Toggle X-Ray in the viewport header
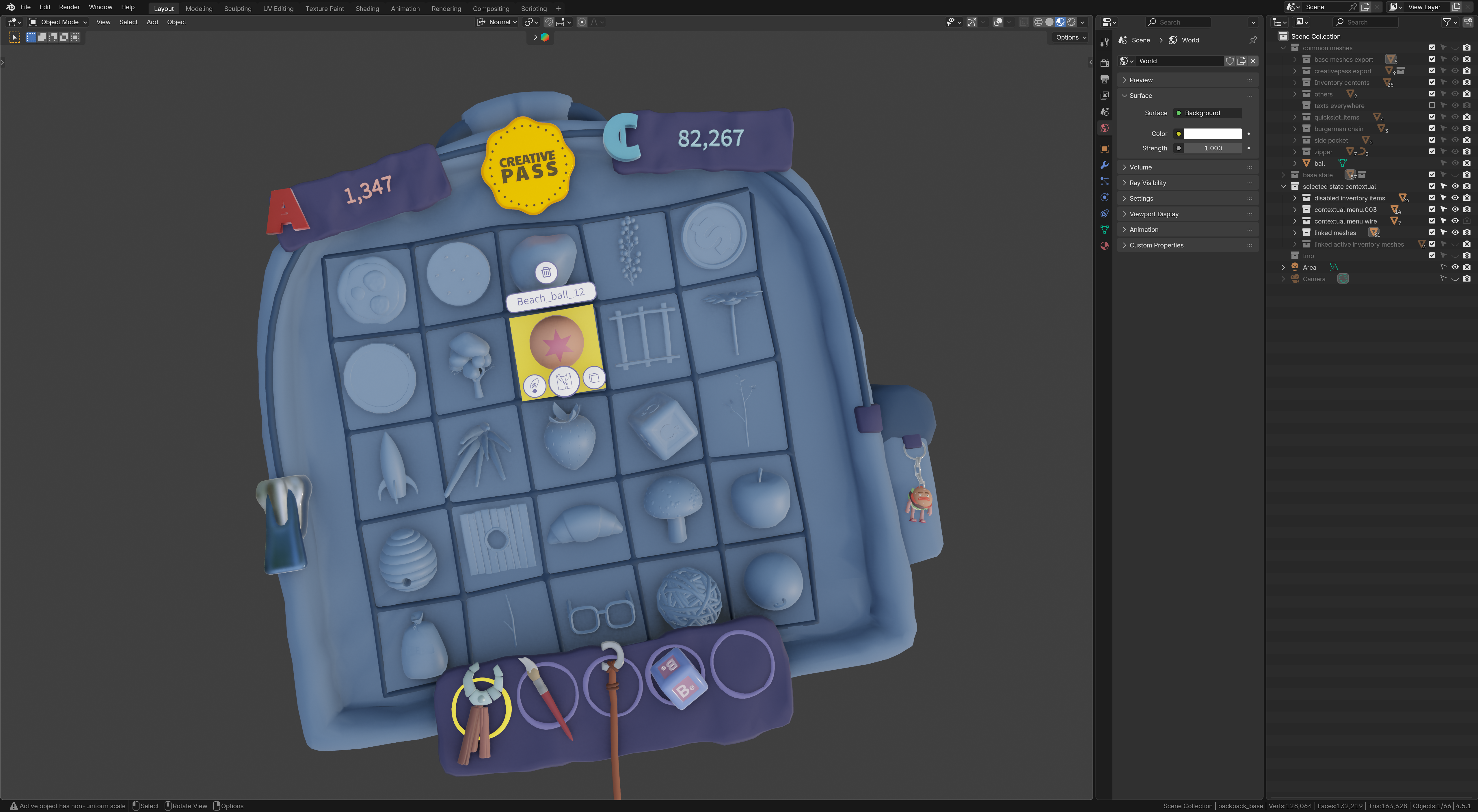This screenshot has height=812, width=1478. coord(1023,22)
